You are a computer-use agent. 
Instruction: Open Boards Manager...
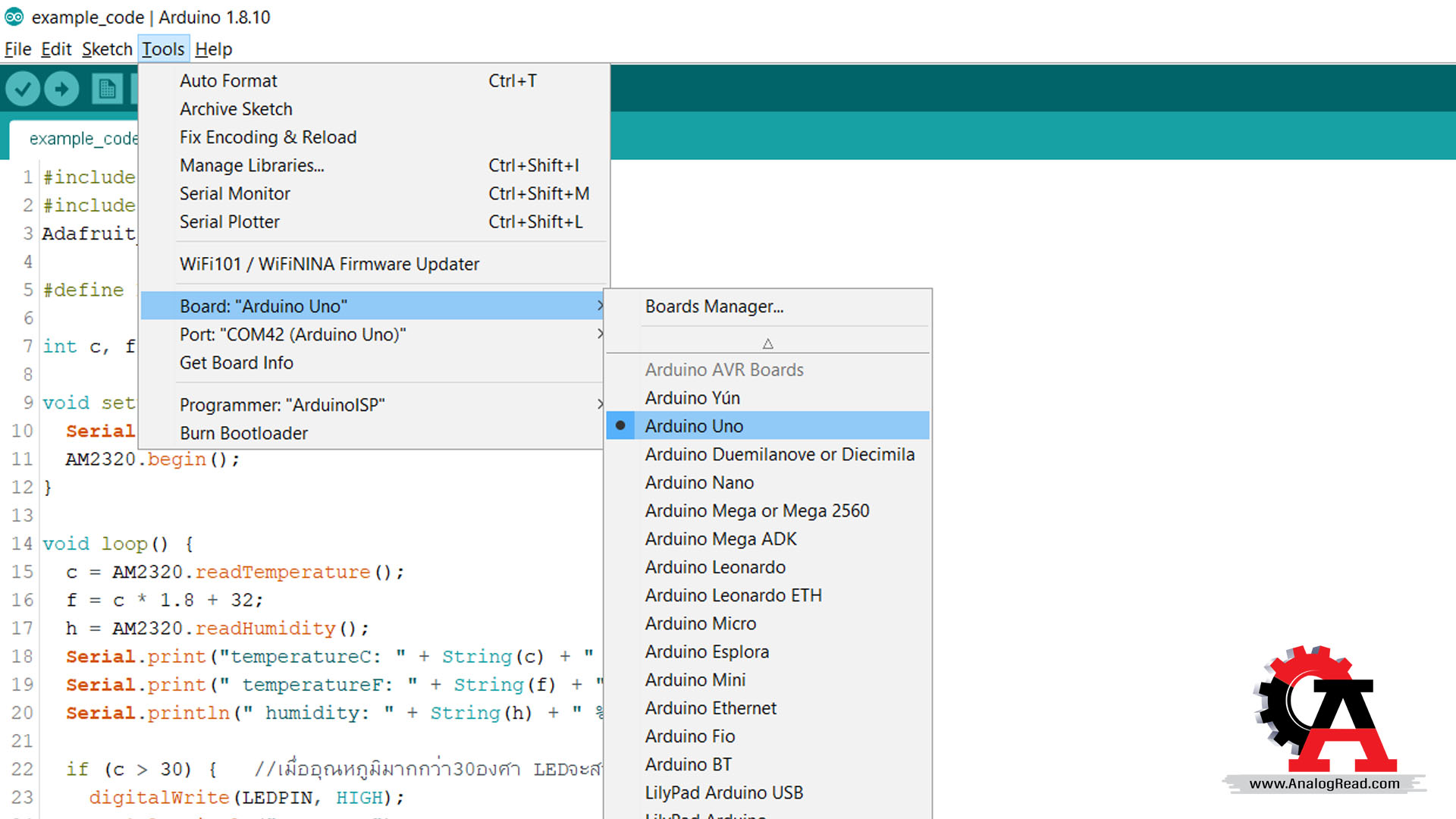coord(767,306)
